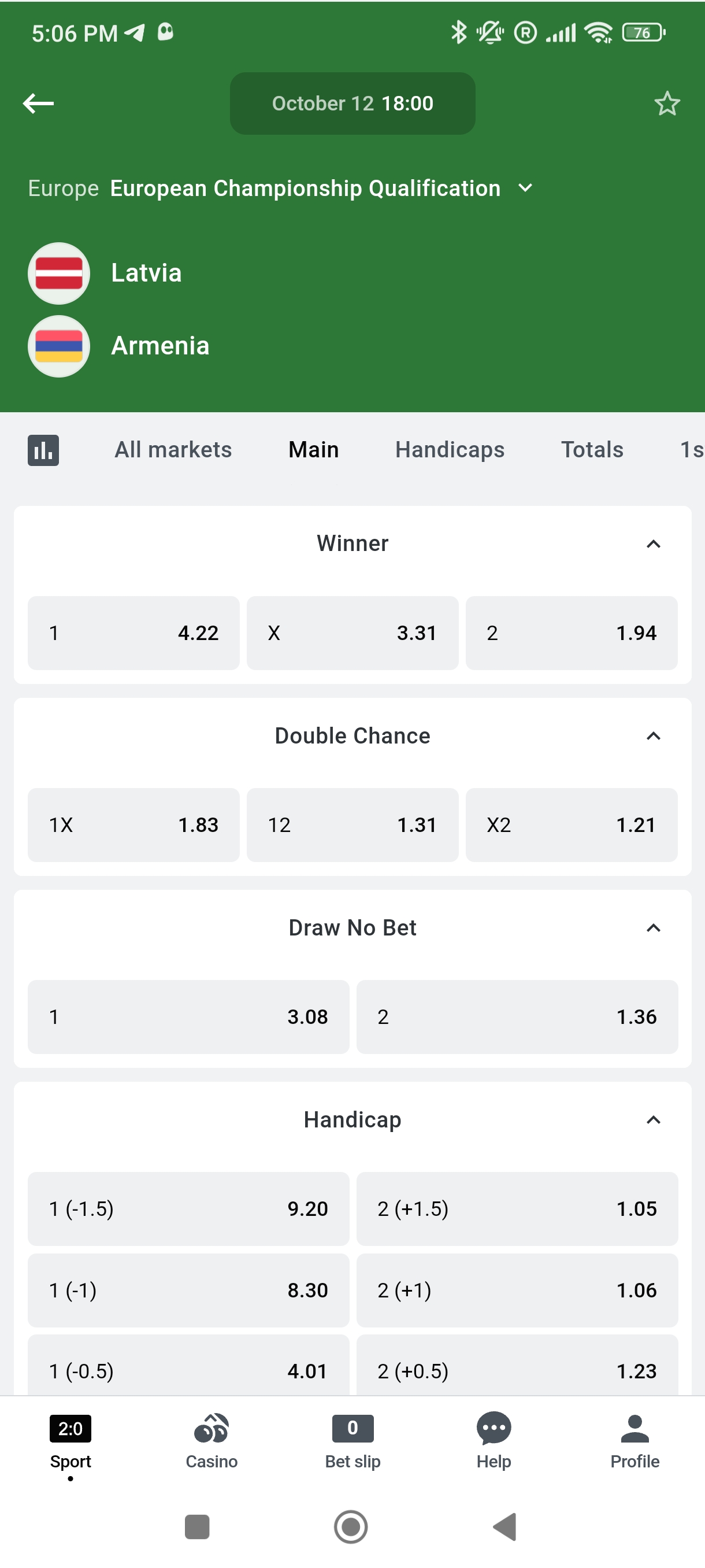The width and height of the screenshot is (705, 1568).
Task: Tap the Sport 2:0 icon
Action: coord(70,1441)
